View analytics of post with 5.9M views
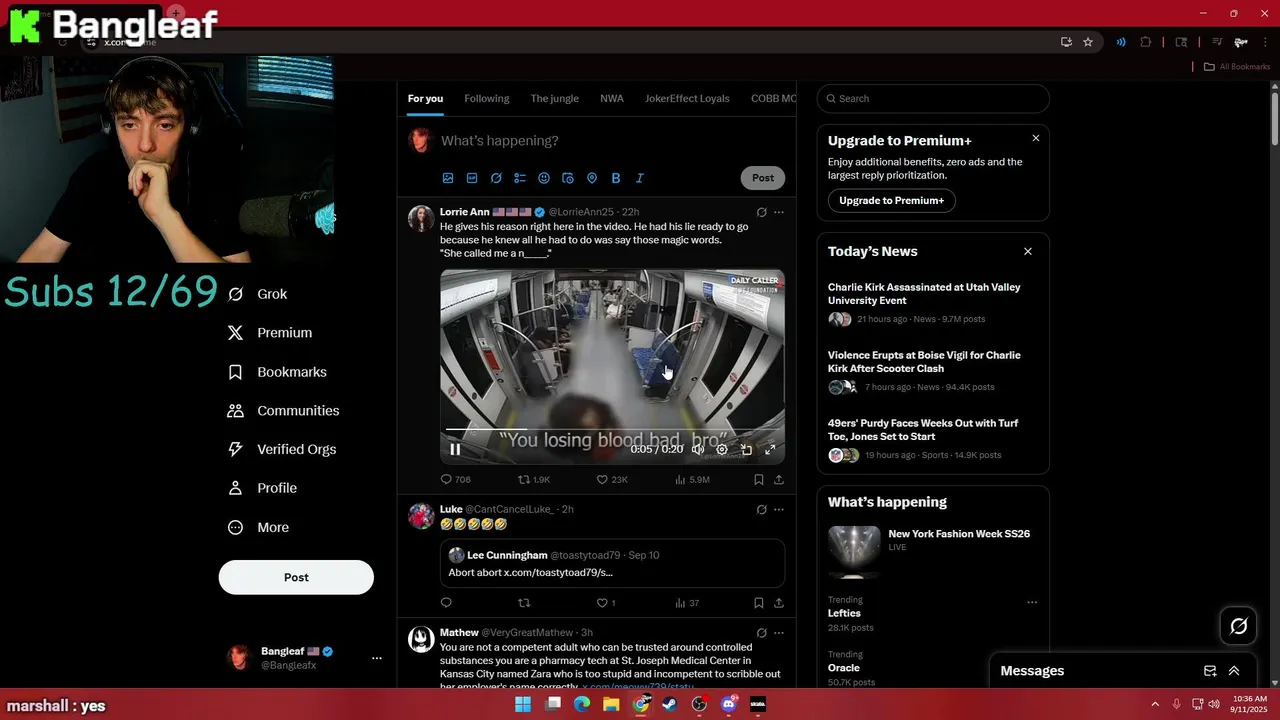This screenshot has width=1280, height=720. point(692,480)
